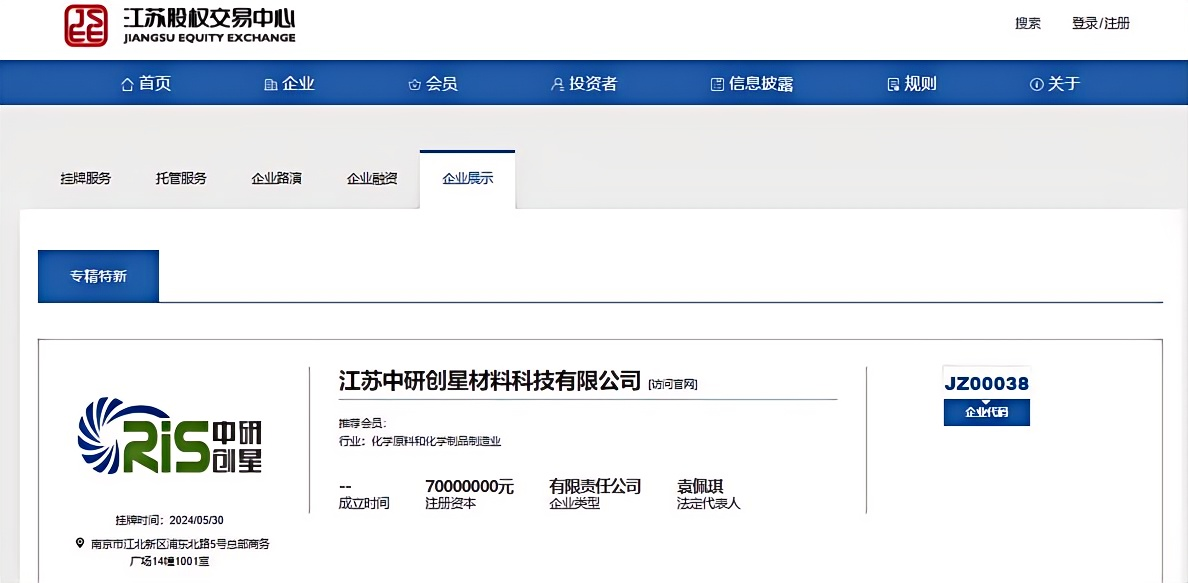Image resolution: width=1188 pixels, height=583 pixels.
Task: Select the clipboard icon beside 信息披露
Action: (x=716, y=84)
